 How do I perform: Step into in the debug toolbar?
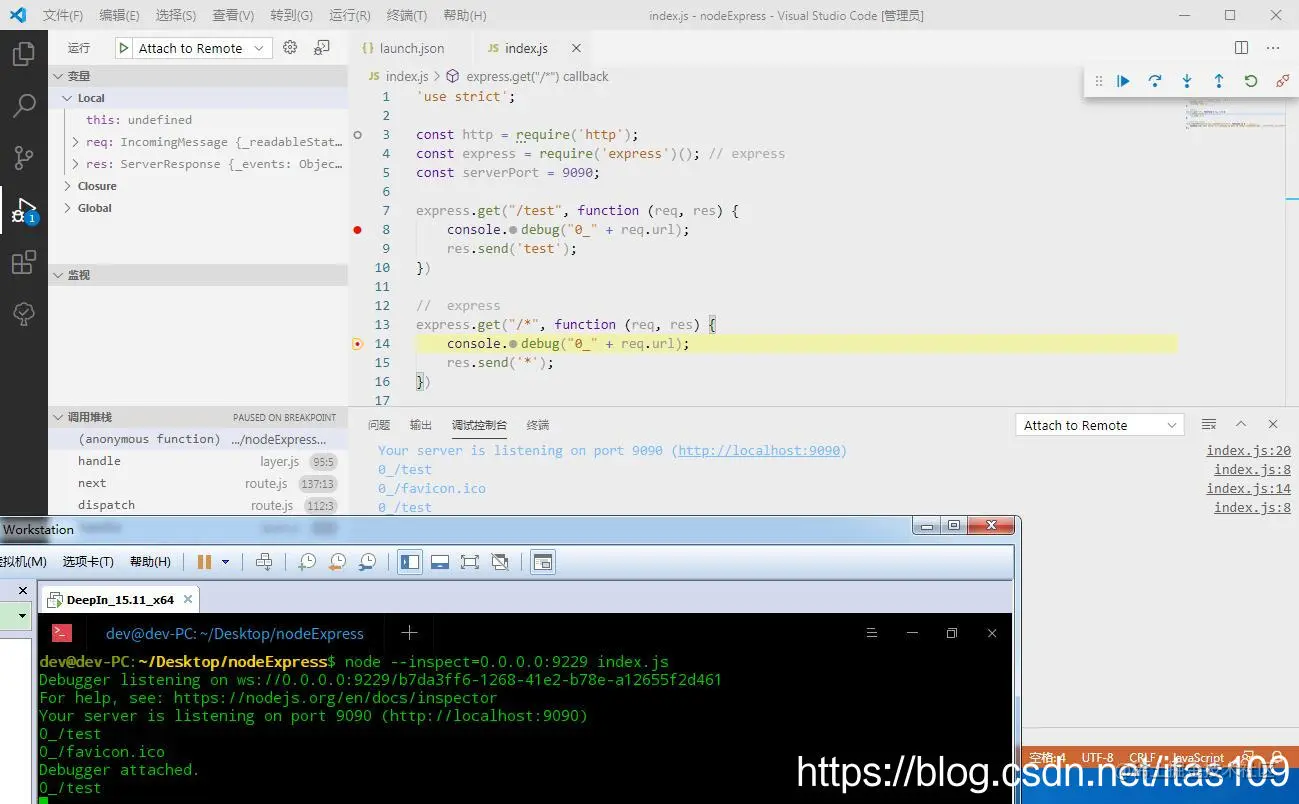pyautogui.click(x=1187, y=81)
